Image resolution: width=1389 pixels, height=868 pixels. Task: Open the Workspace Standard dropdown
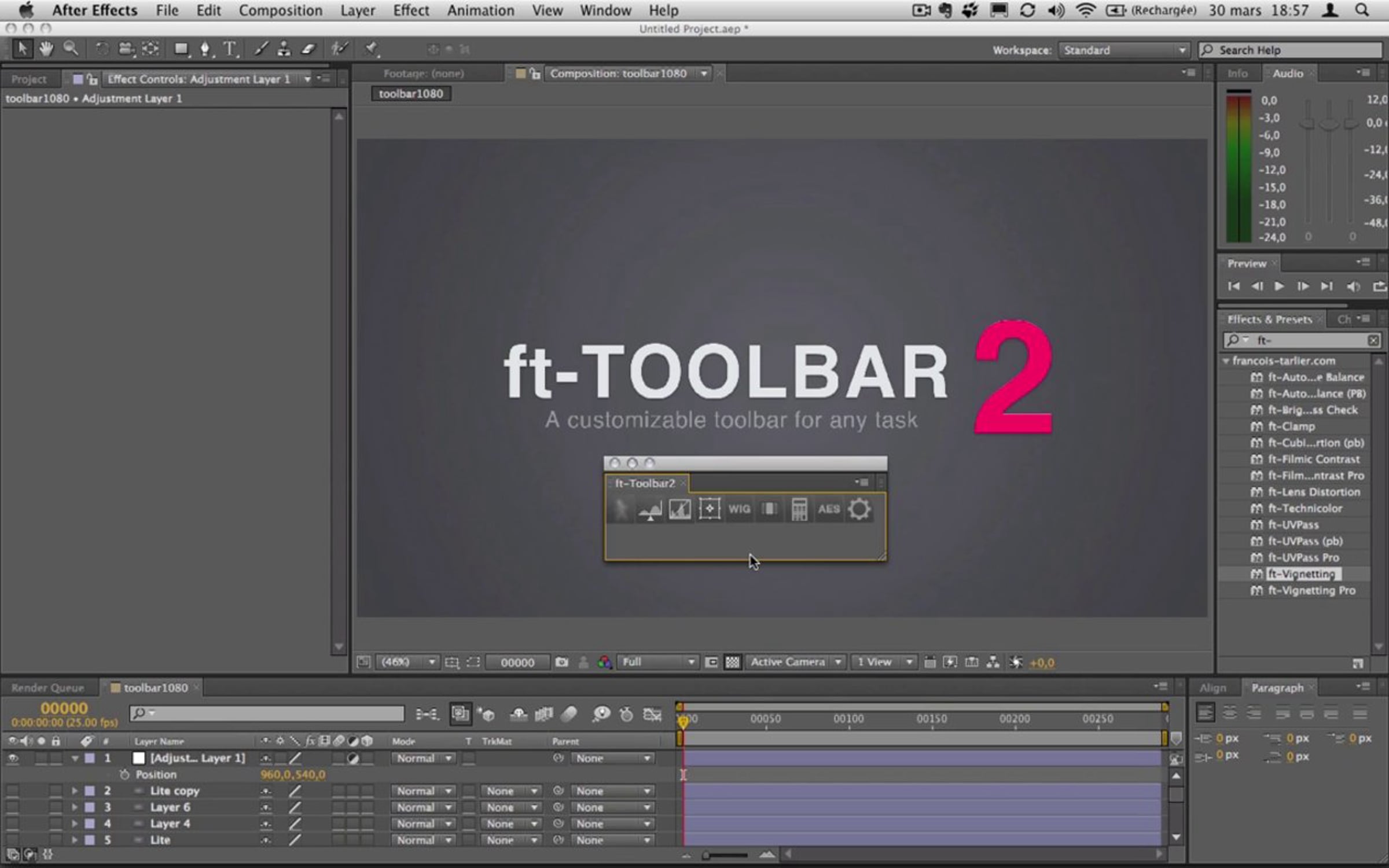1123,50
